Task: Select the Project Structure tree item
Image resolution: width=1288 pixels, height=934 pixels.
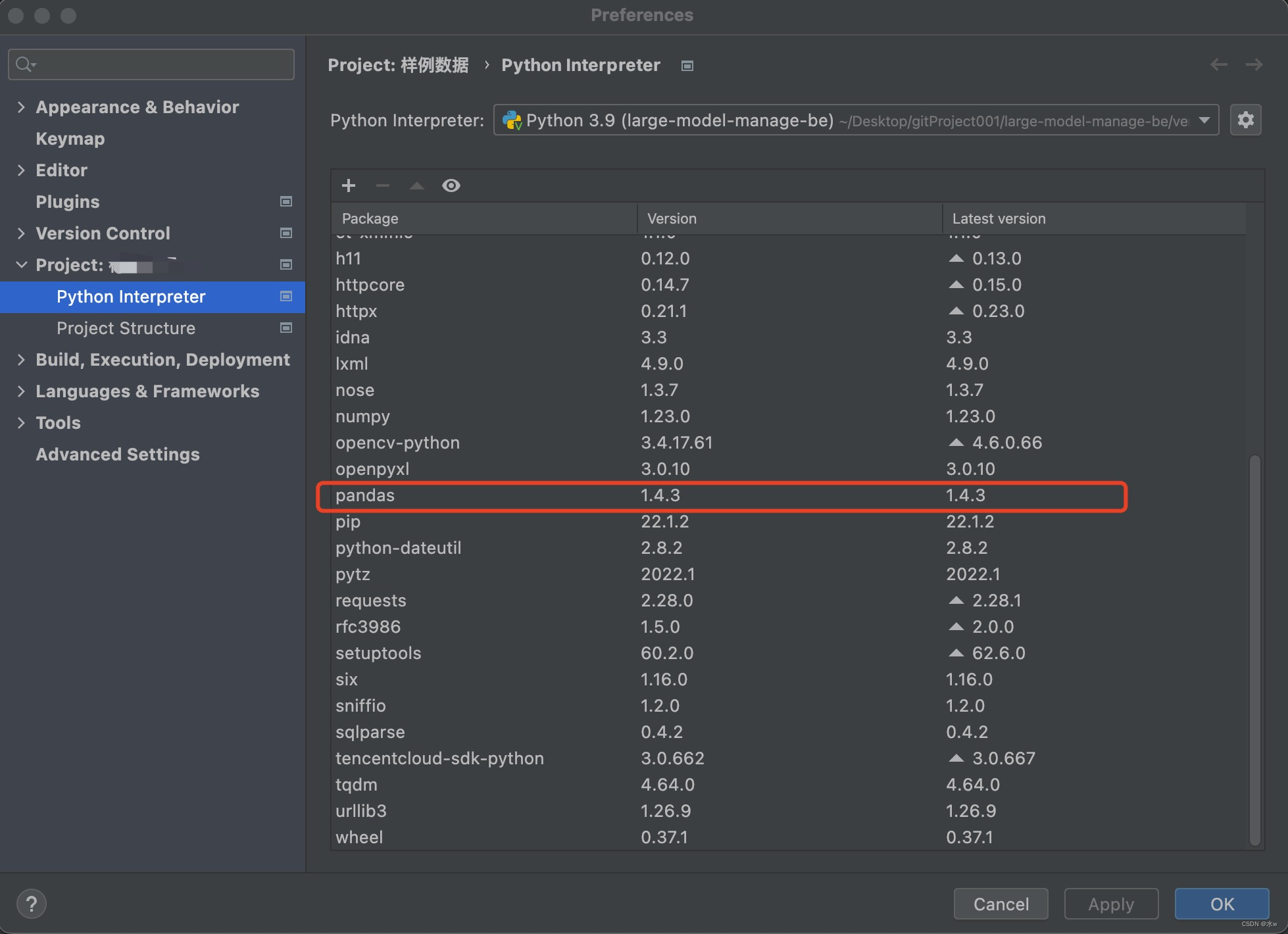Action: pyautogui.click(x=127, y=327)
